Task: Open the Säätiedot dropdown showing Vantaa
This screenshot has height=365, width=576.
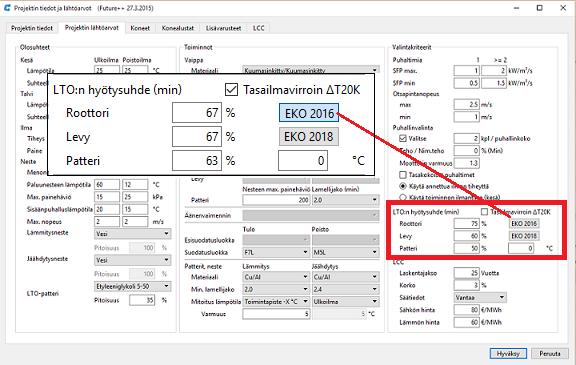Action: click(x=480, y=297)
